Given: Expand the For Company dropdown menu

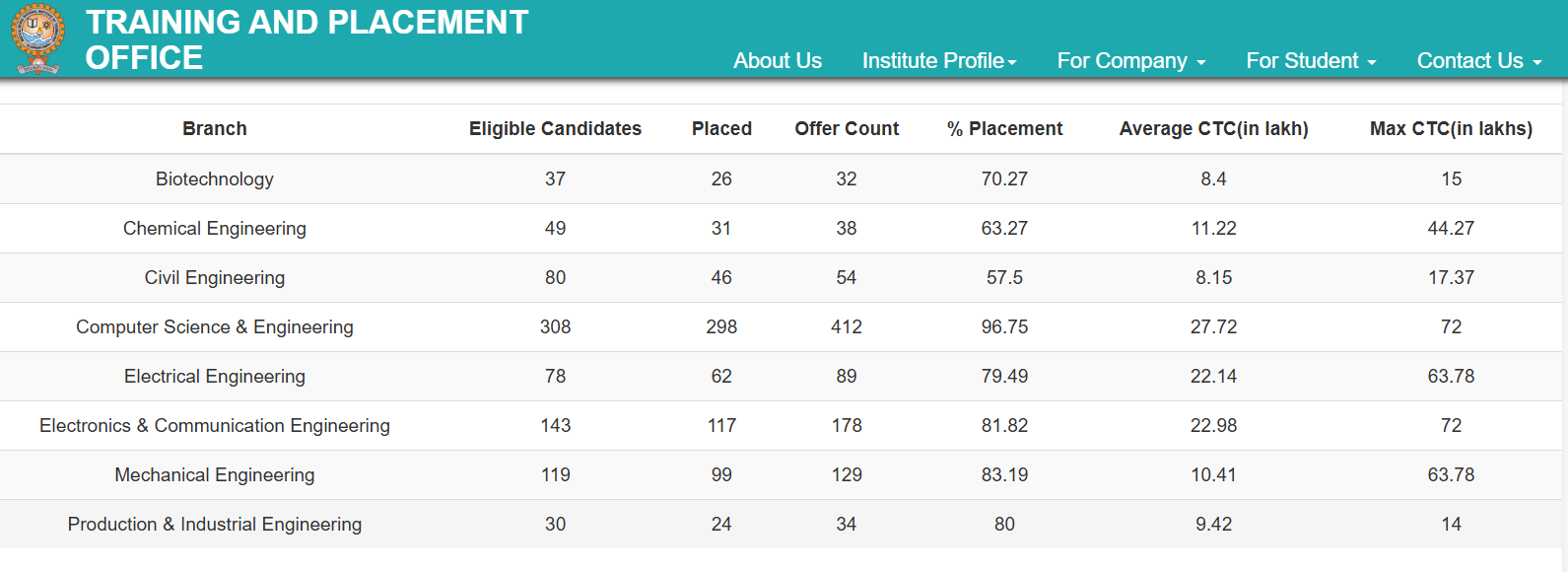Looking at the screenshot, I should pyautogui.click(x=1130, y=60).
